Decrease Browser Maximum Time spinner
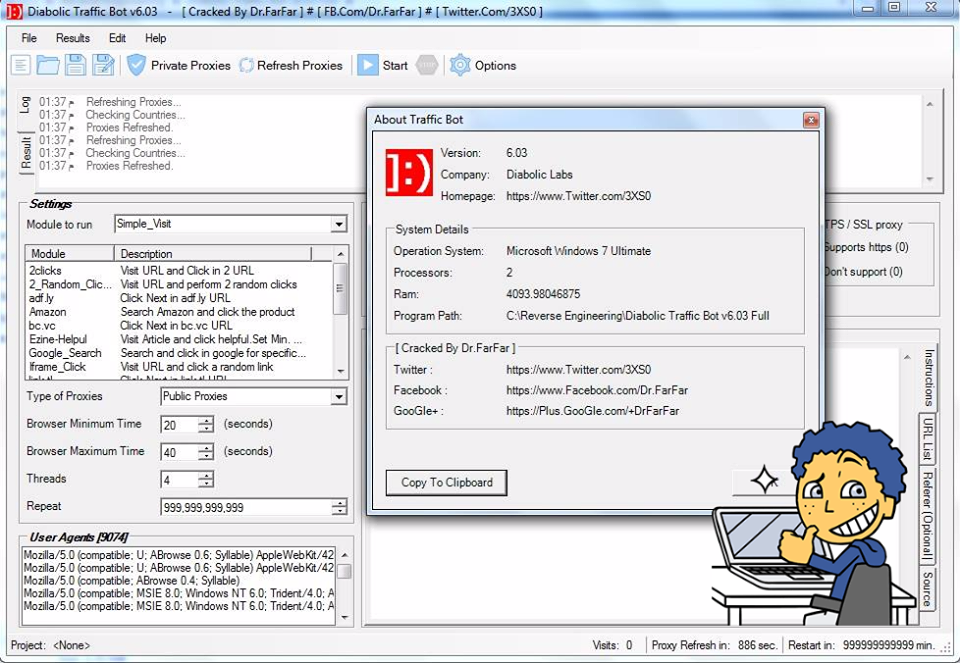Screen dimensions: 960x663 (206, 455)
